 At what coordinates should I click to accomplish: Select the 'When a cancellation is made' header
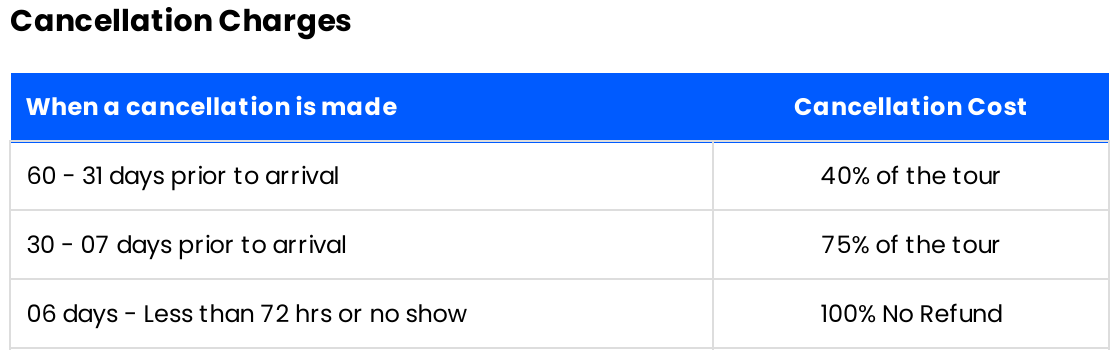[x=211, y=107]
